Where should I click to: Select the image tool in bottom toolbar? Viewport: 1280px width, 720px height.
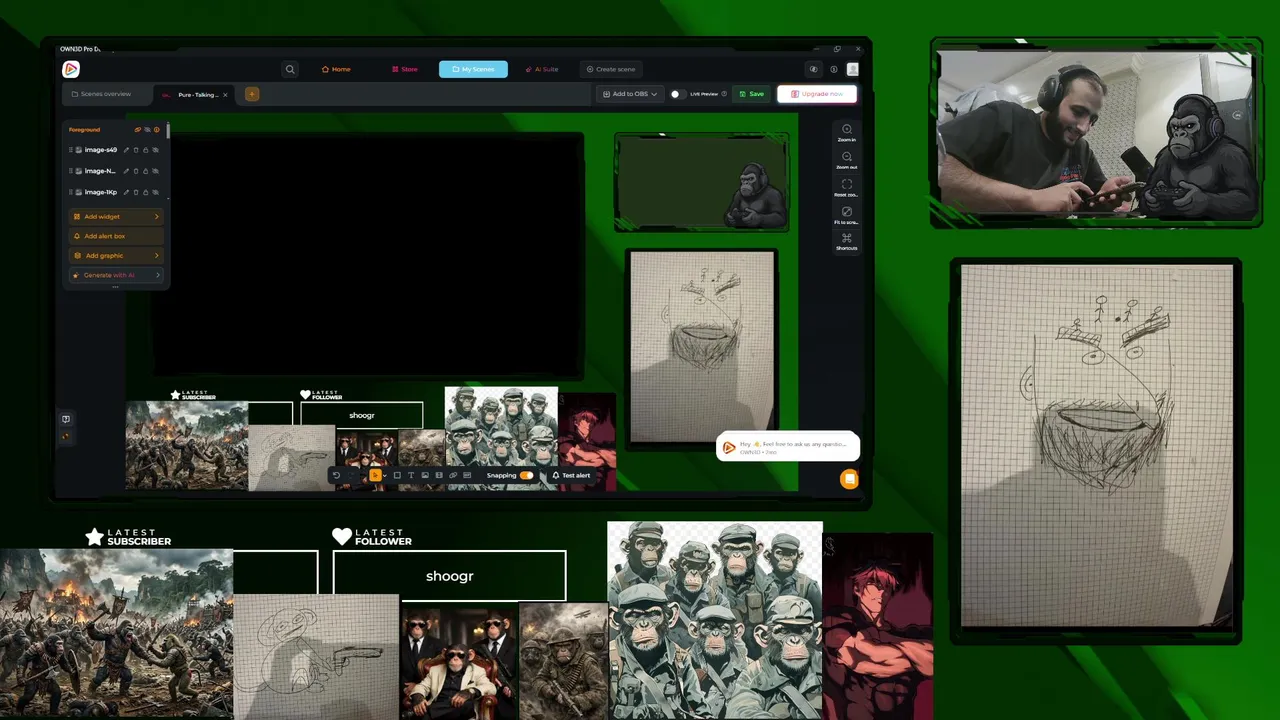tap(425, 475)
